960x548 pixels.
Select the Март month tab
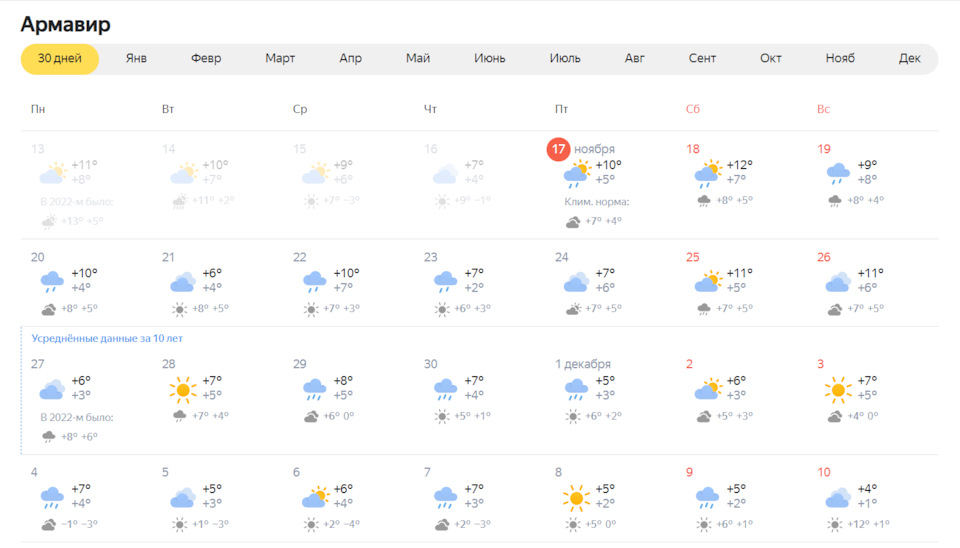(280, 58)
